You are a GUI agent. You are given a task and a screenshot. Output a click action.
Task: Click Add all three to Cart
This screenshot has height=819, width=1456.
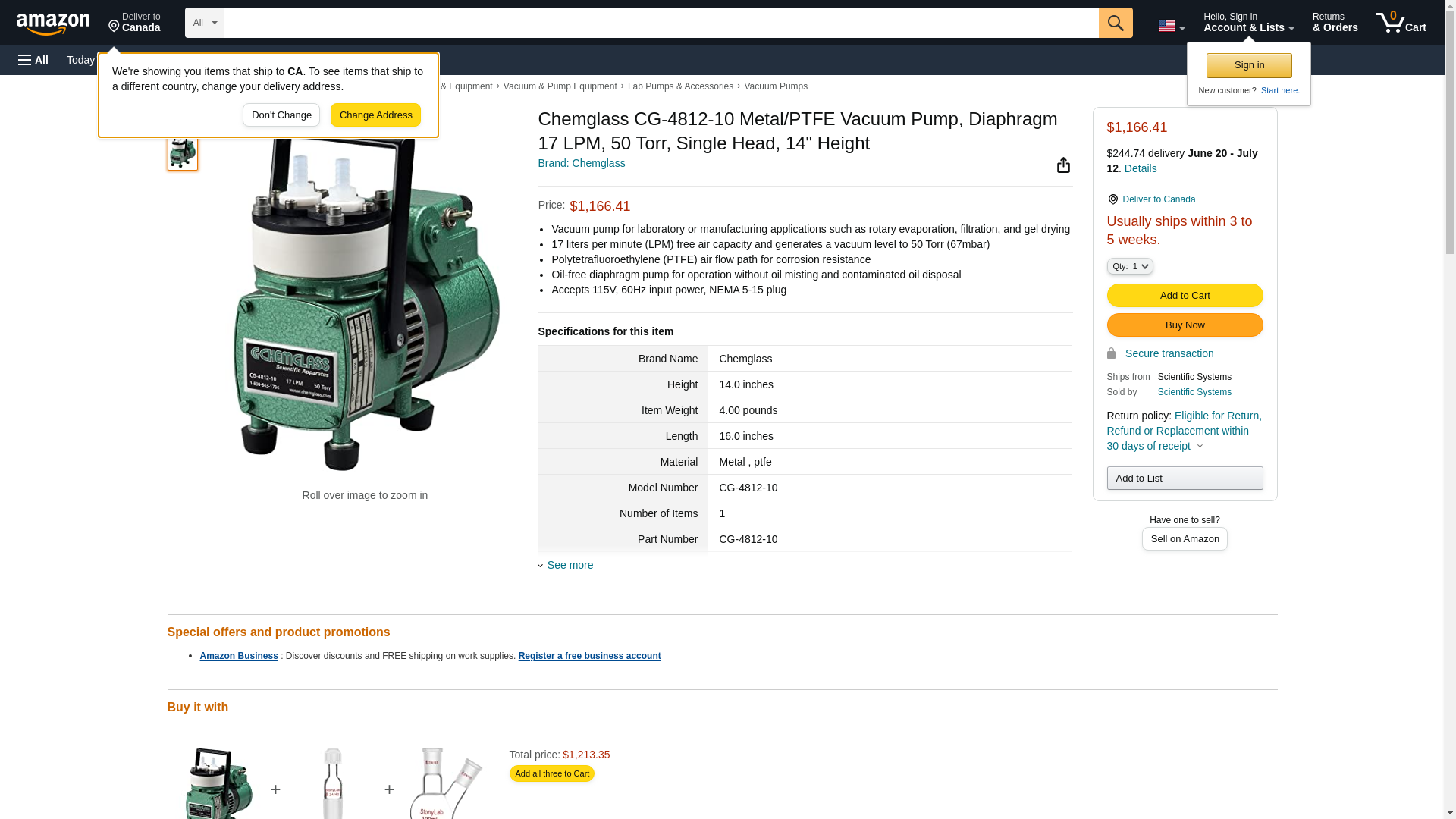pyautogui.click(x=551, y=773)
